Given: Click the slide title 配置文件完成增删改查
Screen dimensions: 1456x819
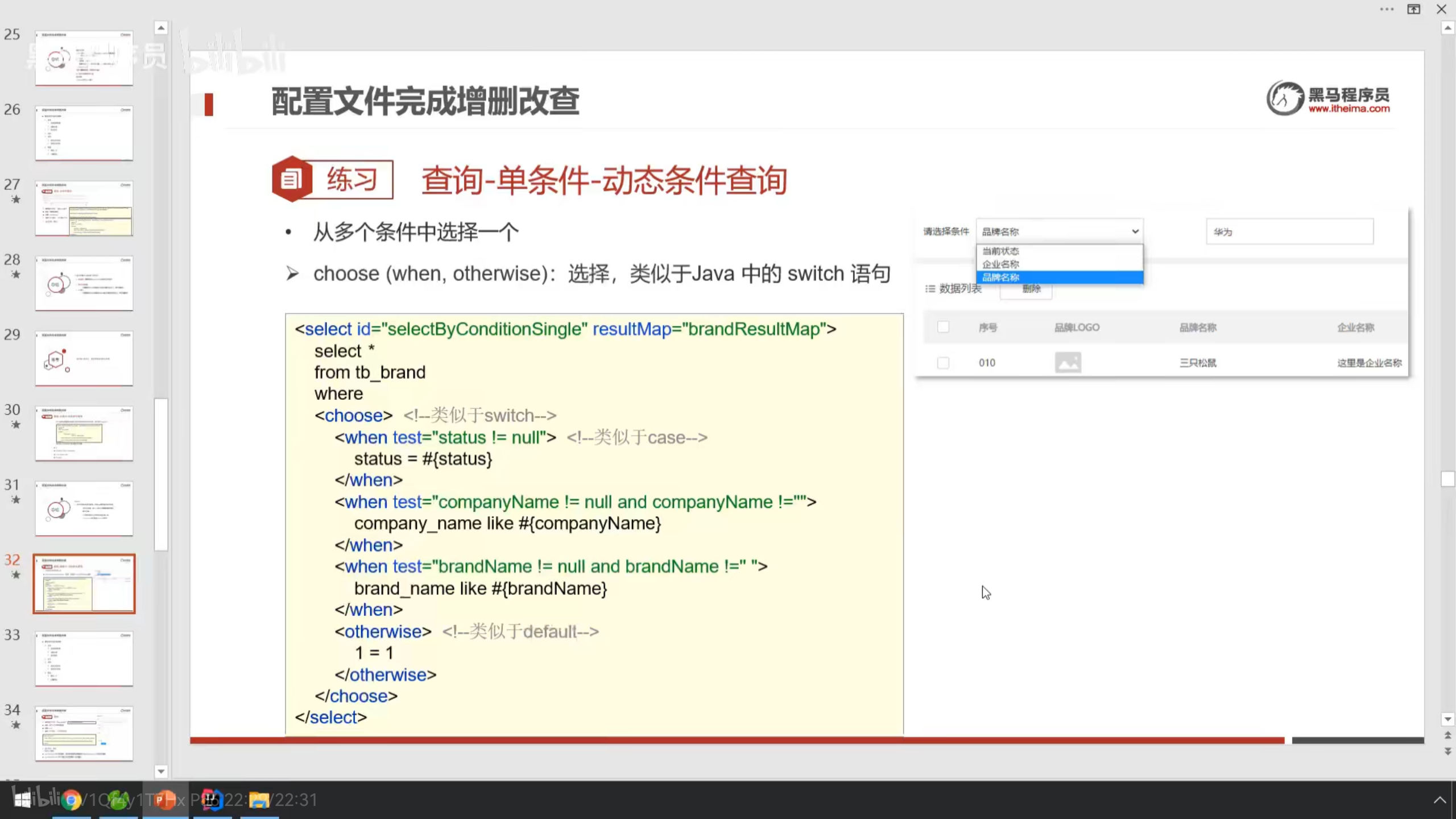Looking at the screenshot, I should [x=425, y=102].
